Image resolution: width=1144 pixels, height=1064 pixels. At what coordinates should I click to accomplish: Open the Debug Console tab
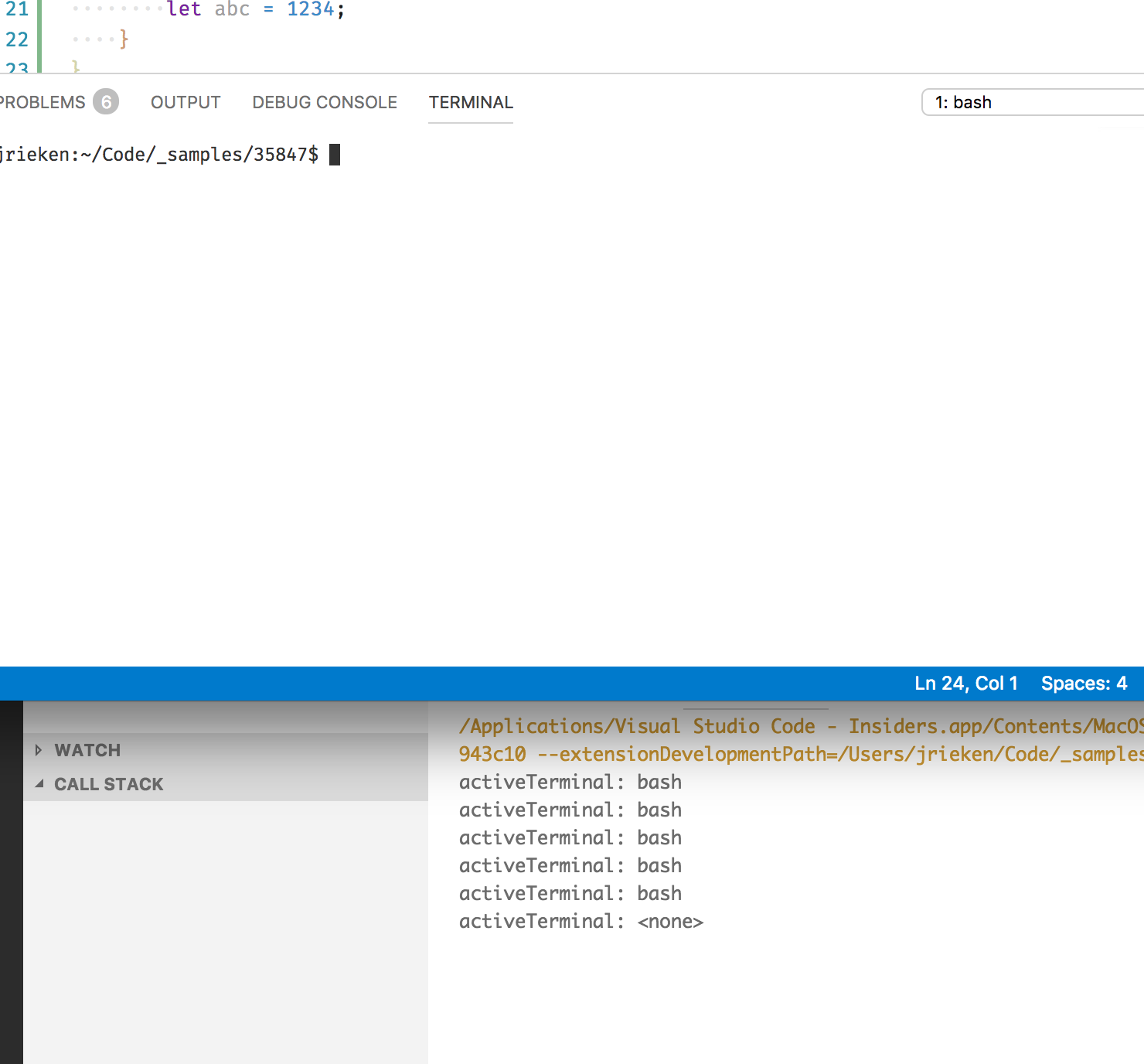pos(324,101)
